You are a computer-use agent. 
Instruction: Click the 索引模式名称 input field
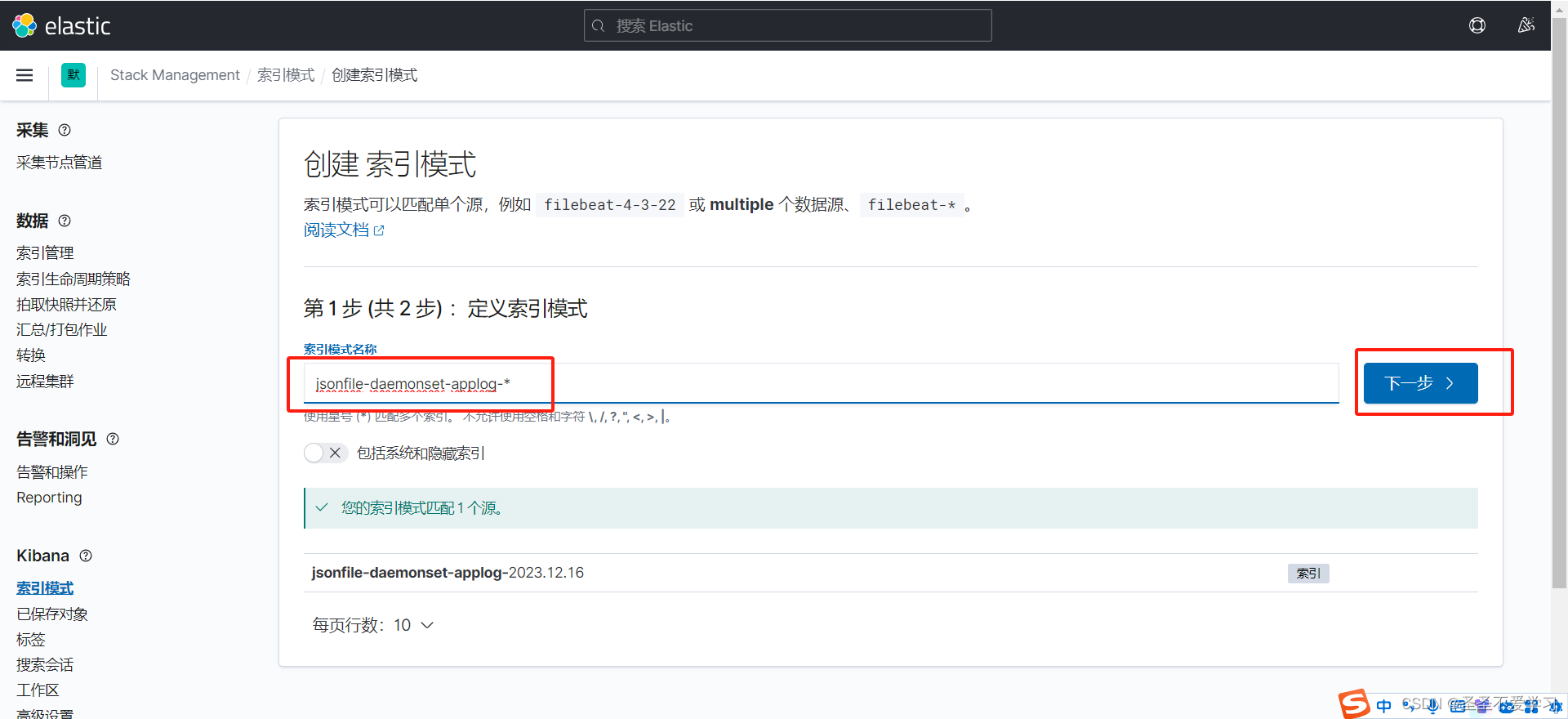click(821, 383)
